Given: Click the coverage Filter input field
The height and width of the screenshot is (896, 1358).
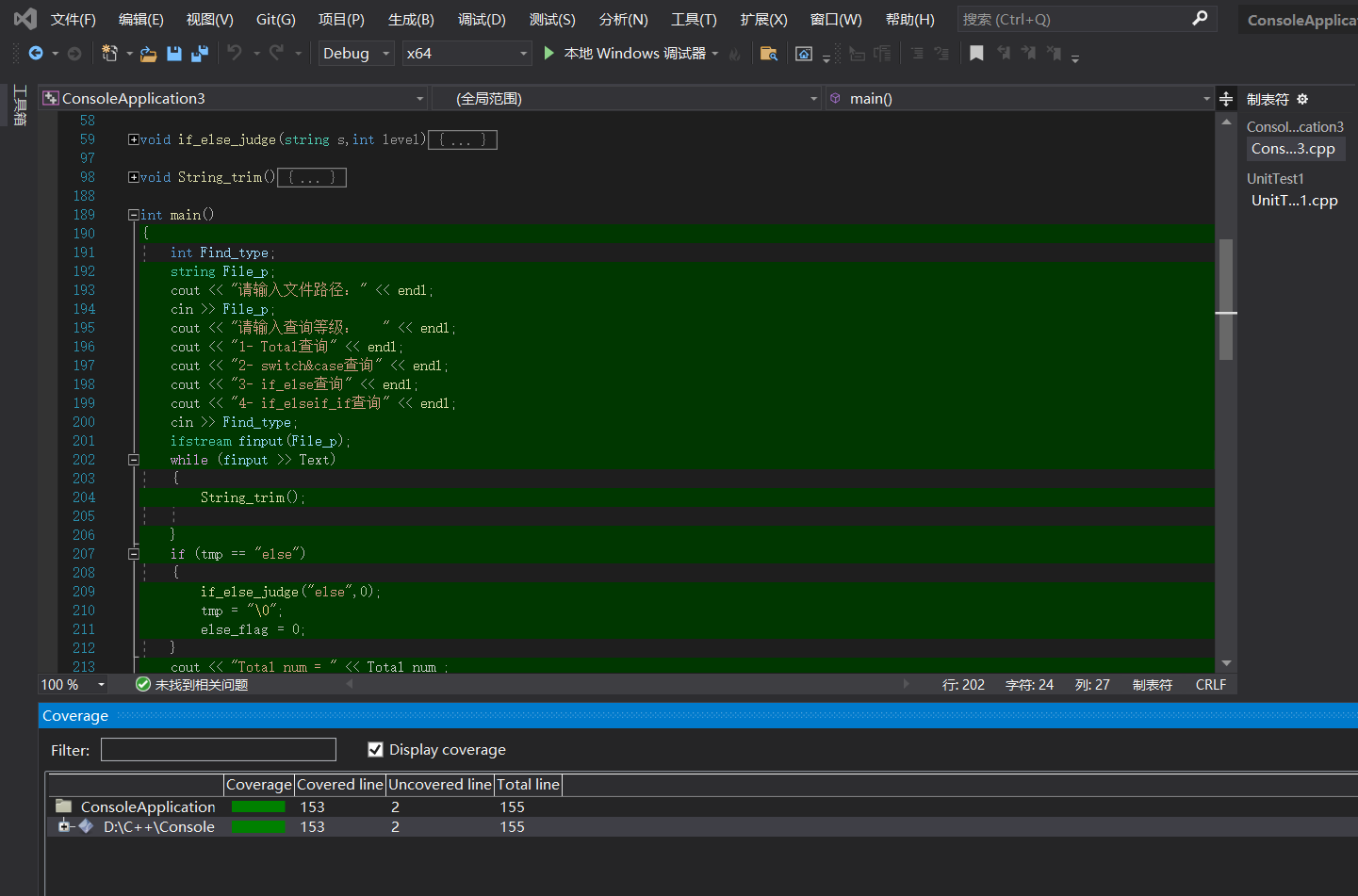Looking at the screenshot, I should (x=219, y=750).
